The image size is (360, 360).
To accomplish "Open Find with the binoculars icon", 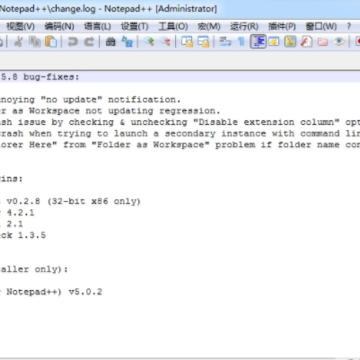I will point(110,42).
